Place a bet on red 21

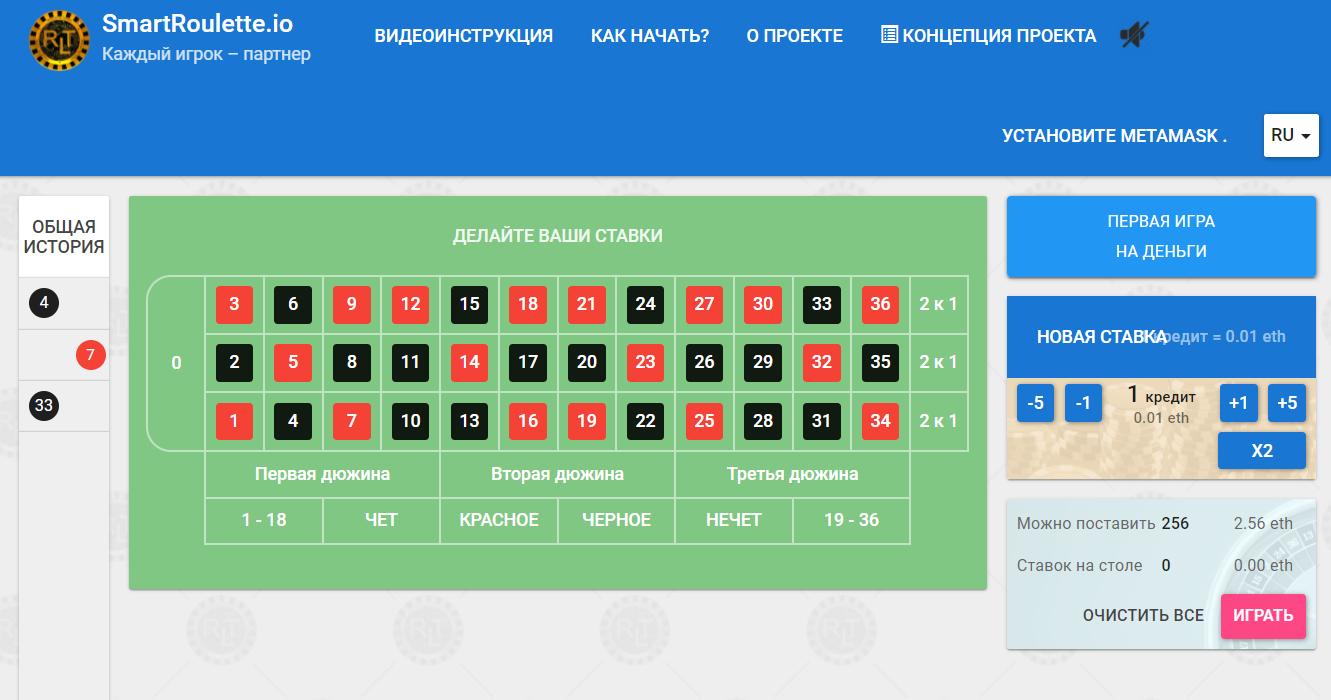(x=587, y=304)
